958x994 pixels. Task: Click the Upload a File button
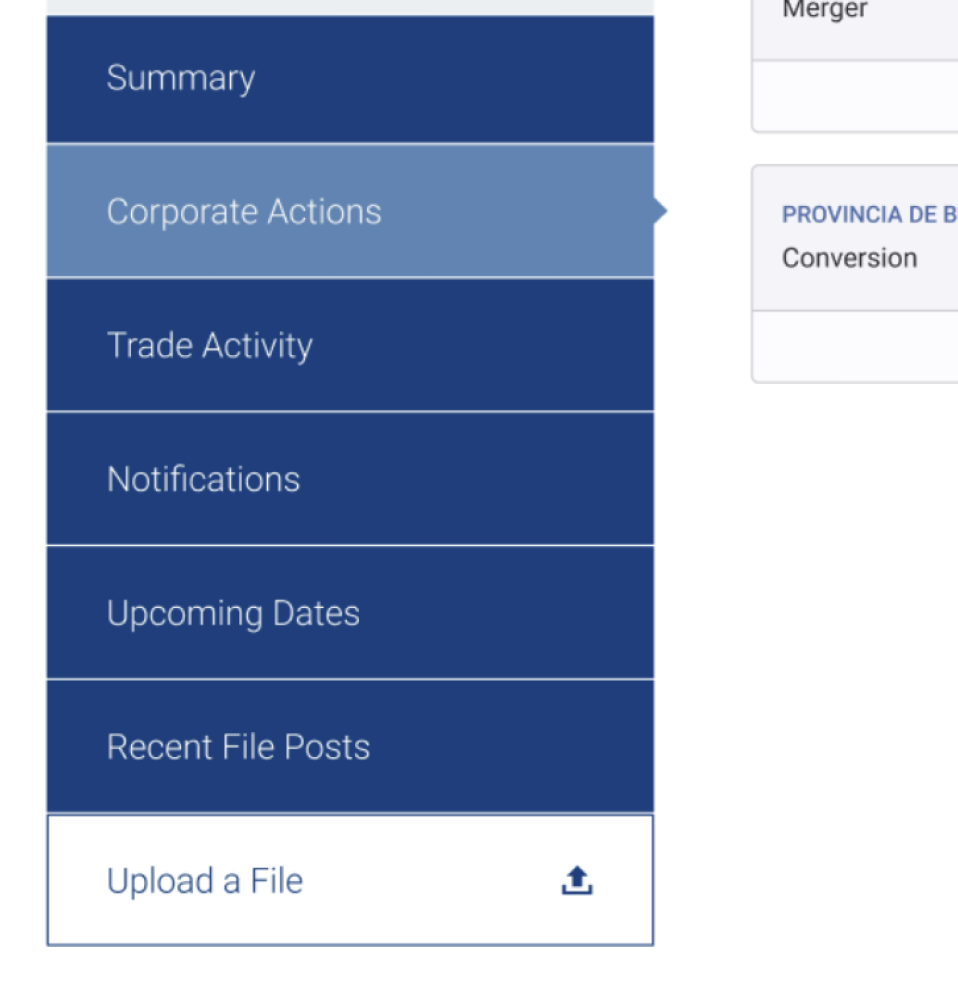350,881
